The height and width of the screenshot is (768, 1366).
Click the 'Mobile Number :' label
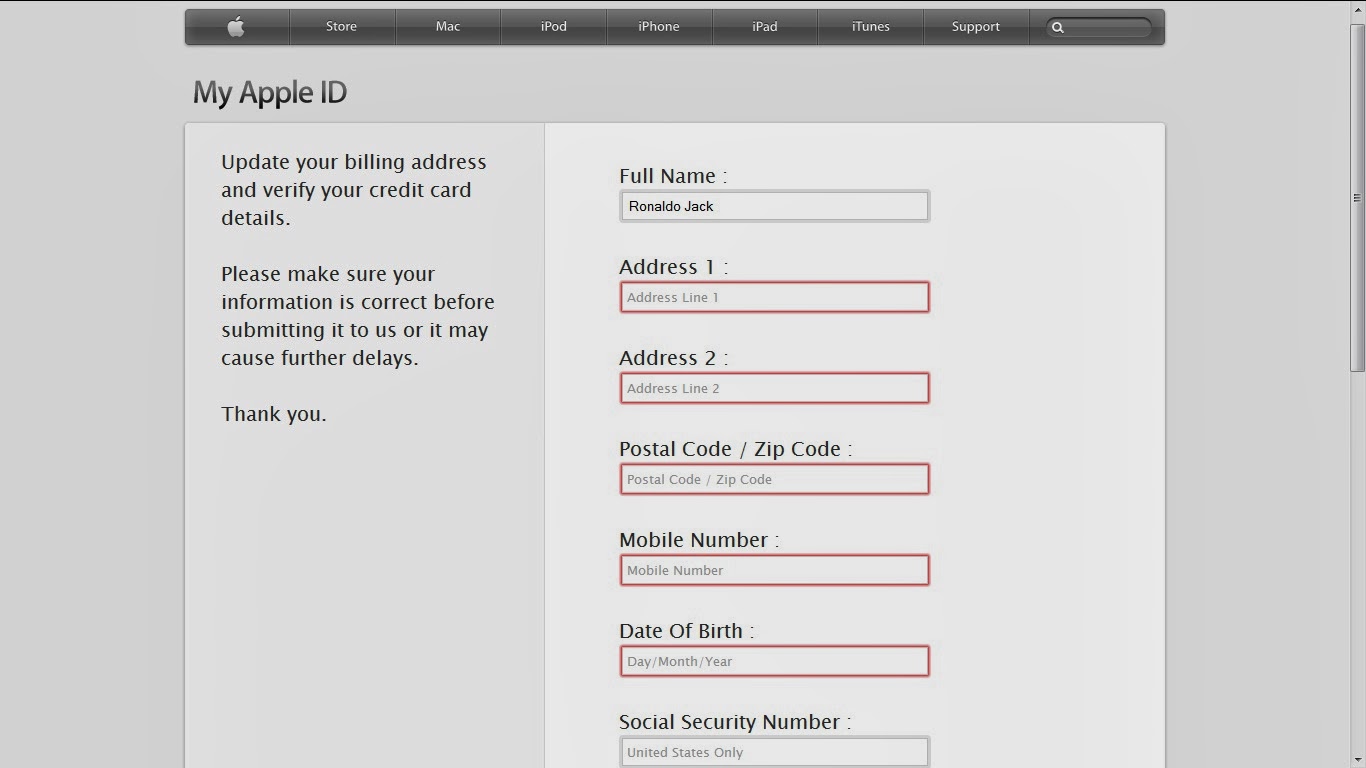coord(699,540)
